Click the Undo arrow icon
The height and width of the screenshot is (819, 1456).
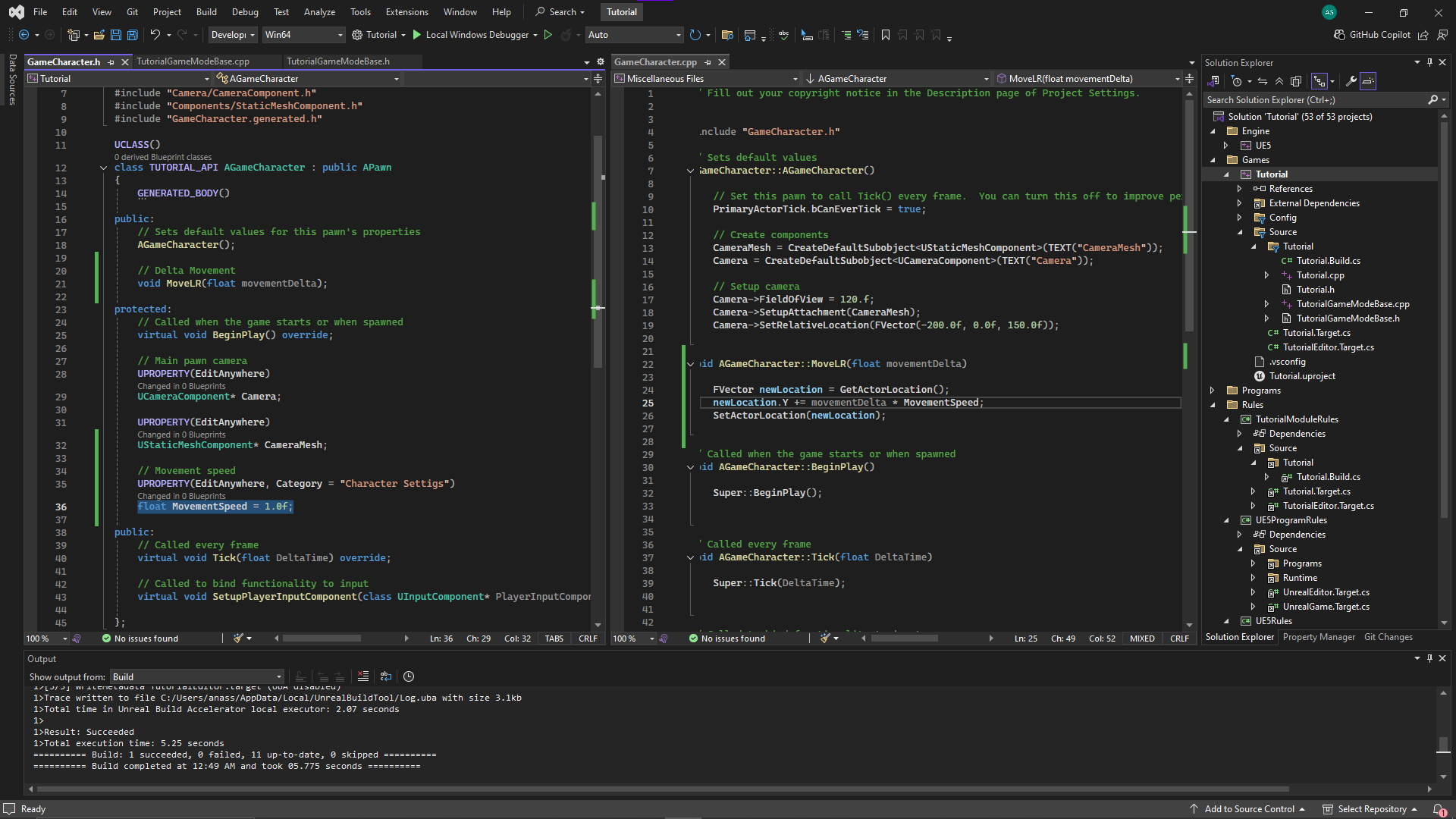155,35
